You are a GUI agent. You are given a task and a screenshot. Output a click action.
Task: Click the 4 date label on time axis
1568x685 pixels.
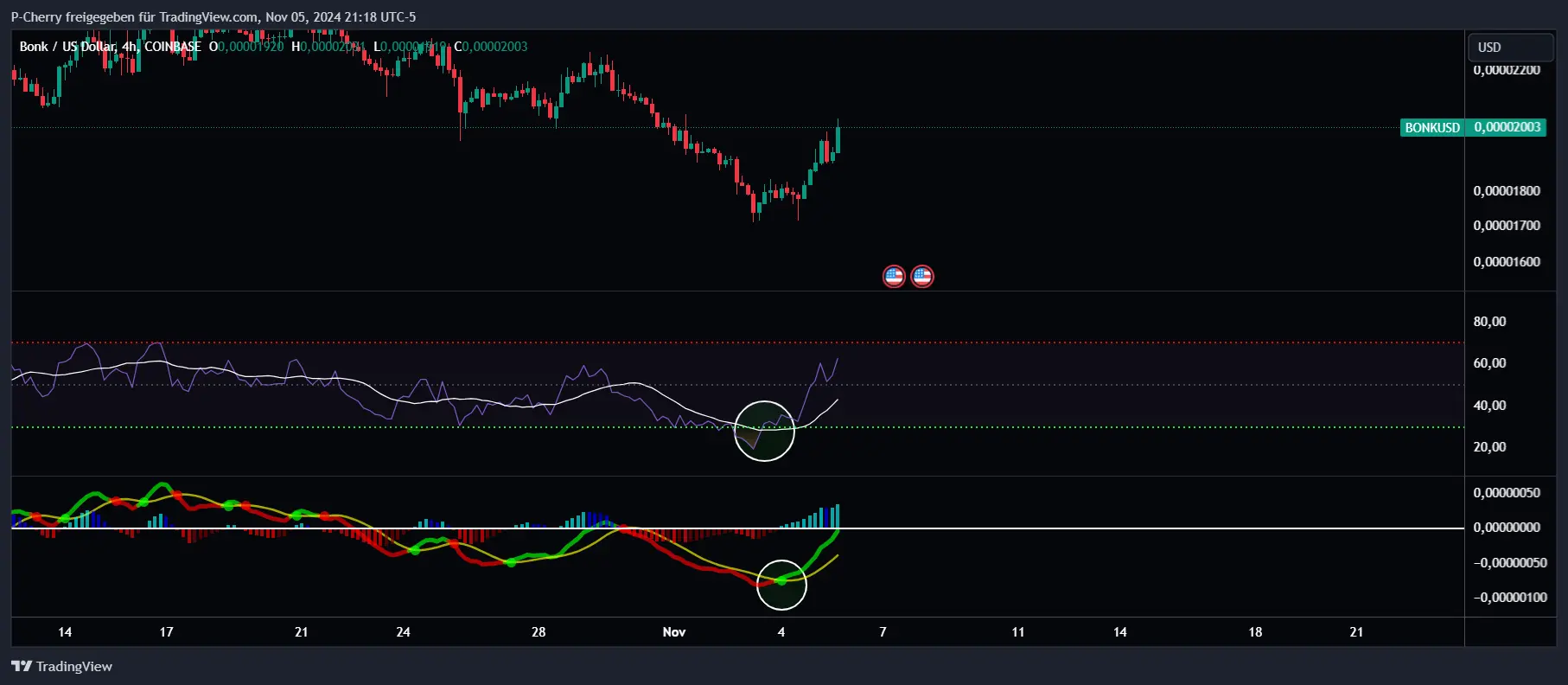pos(781,632)
